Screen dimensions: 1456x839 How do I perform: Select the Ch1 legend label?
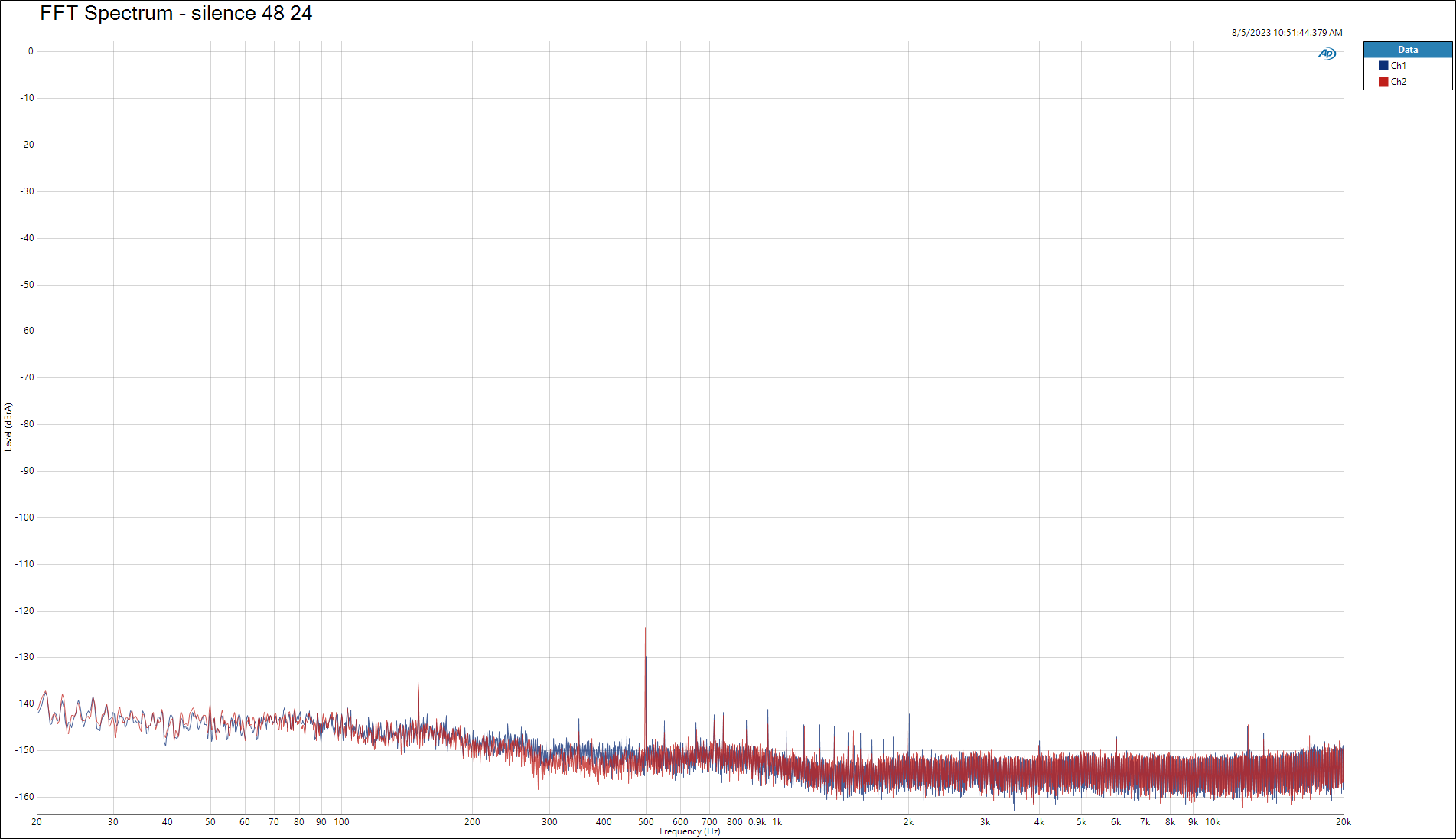coord(1398,66)
